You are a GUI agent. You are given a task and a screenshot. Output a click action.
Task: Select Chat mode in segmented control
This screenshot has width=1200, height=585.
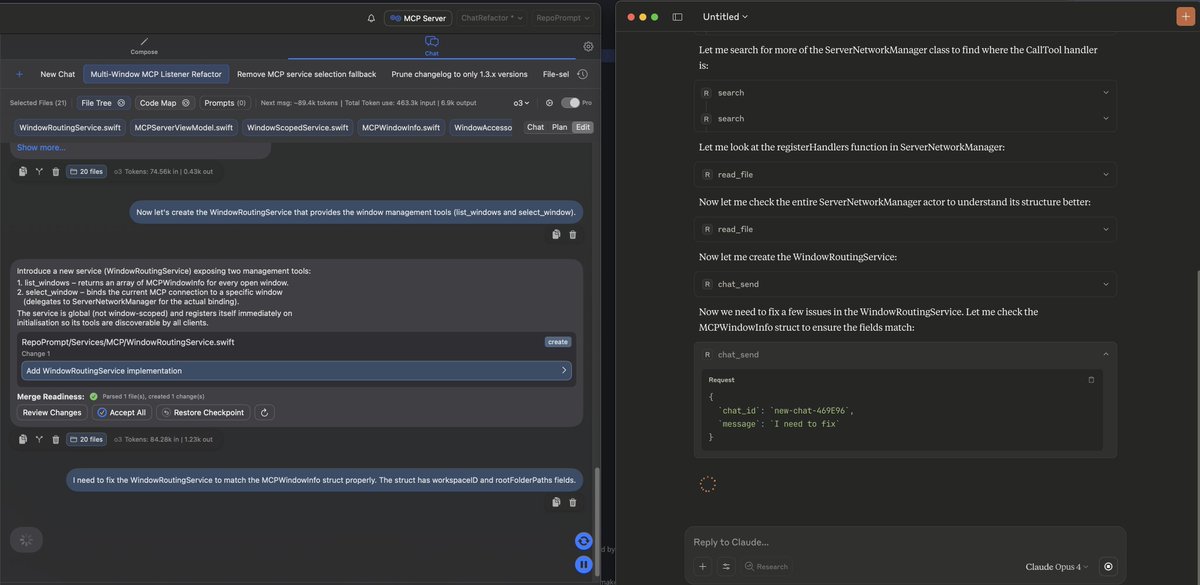coord(535,127)
